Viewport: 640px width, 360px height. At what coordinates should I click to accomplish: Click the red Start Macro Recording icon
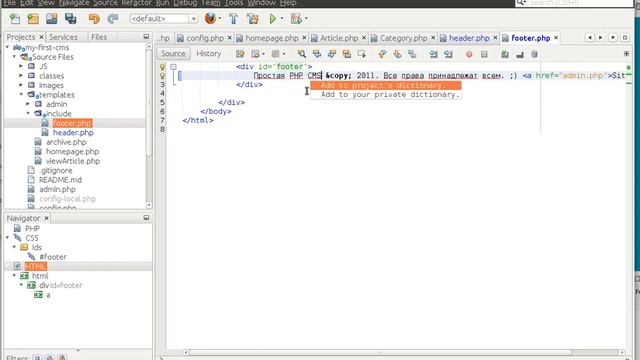(469, 54)
